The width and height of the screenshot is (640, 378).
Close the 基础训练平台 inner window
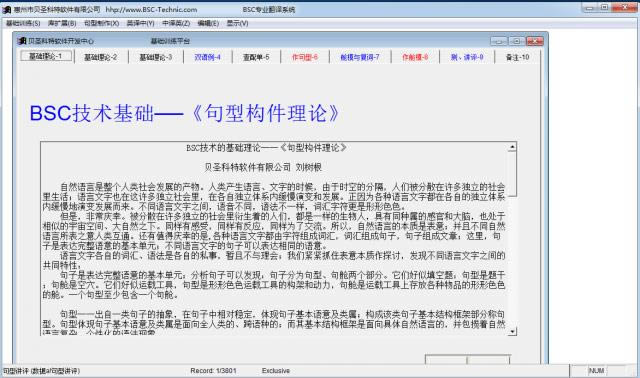click(535, 41)
